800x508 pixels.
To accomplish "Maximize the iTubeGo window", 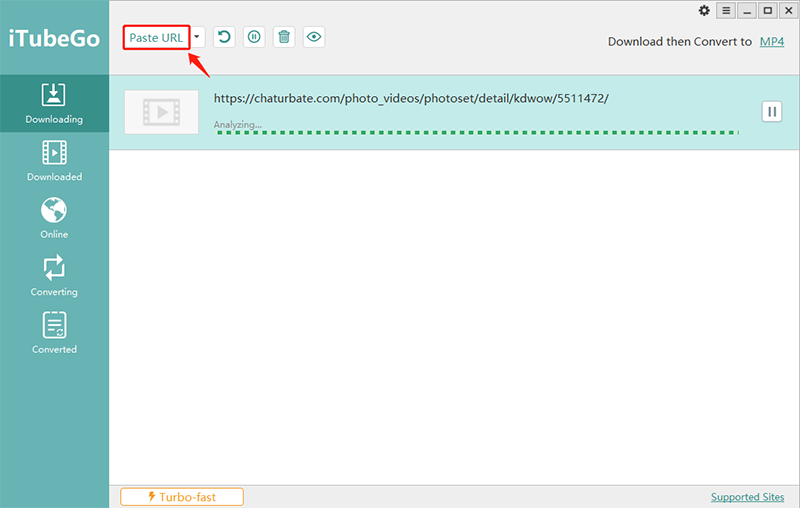I will 767,10.
